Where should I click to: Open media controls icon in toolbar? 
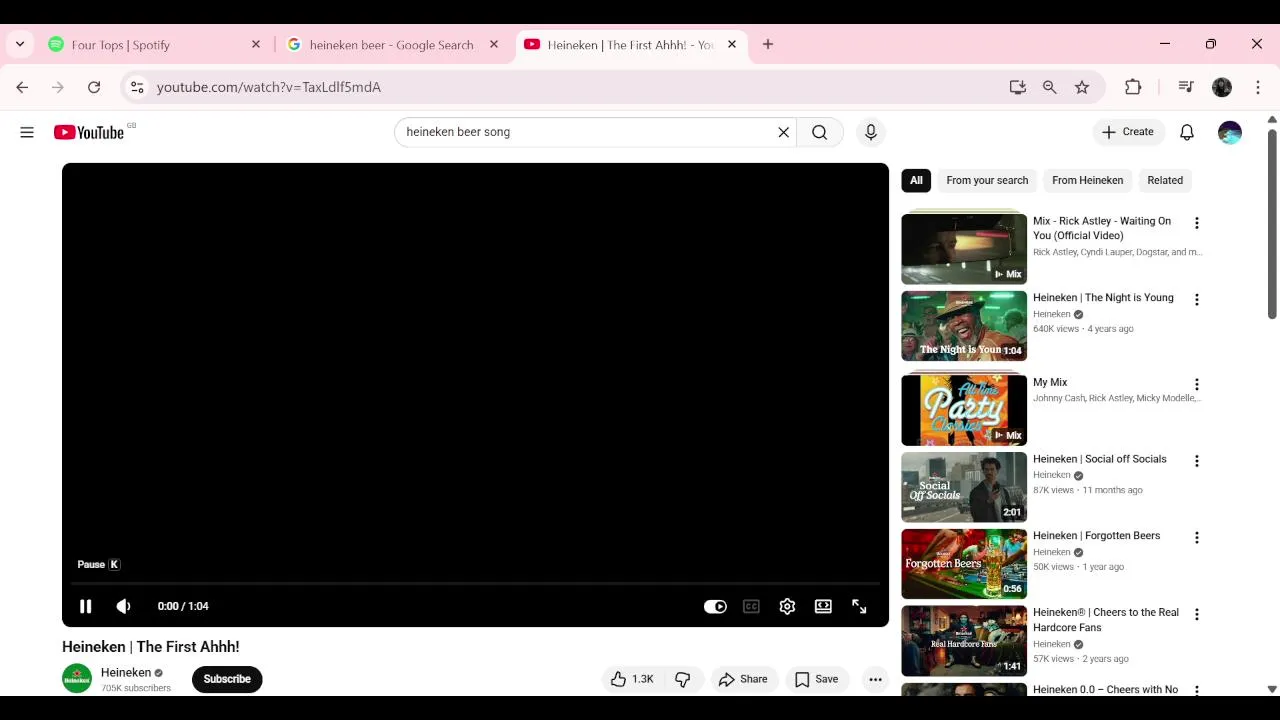pos(1186,87)
